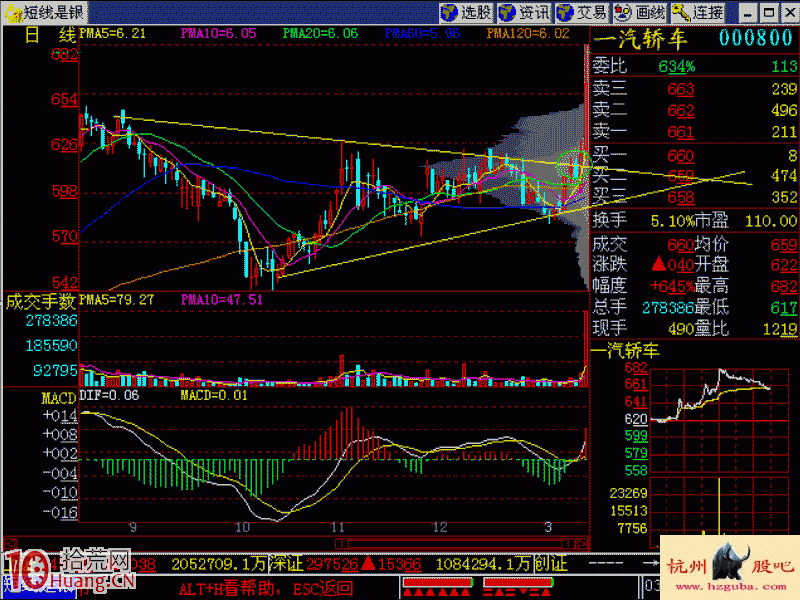Click the 委比 ratio row

(x=694, y=66)
